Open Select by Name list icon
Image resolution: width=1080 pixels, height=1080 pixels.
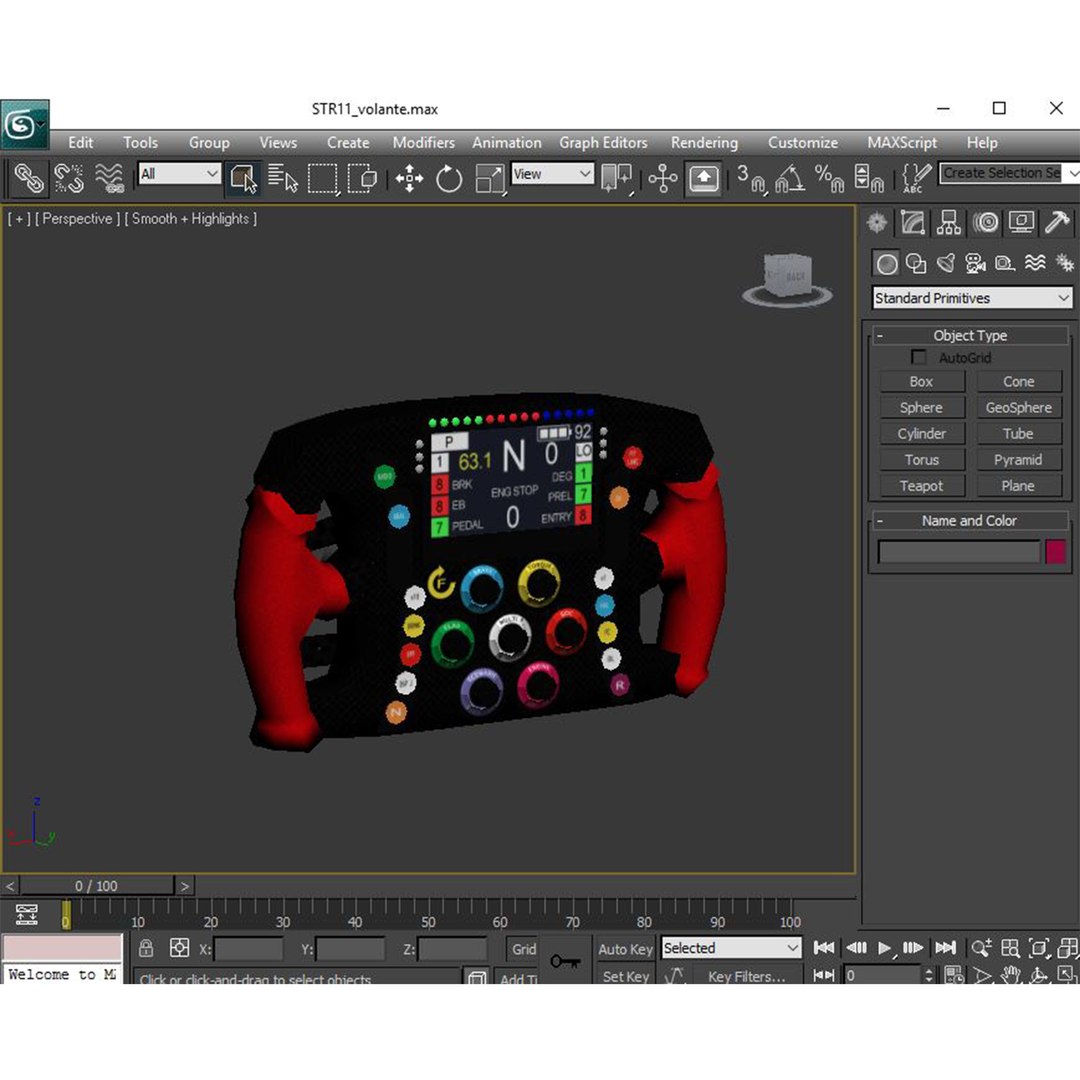(282, 178)
